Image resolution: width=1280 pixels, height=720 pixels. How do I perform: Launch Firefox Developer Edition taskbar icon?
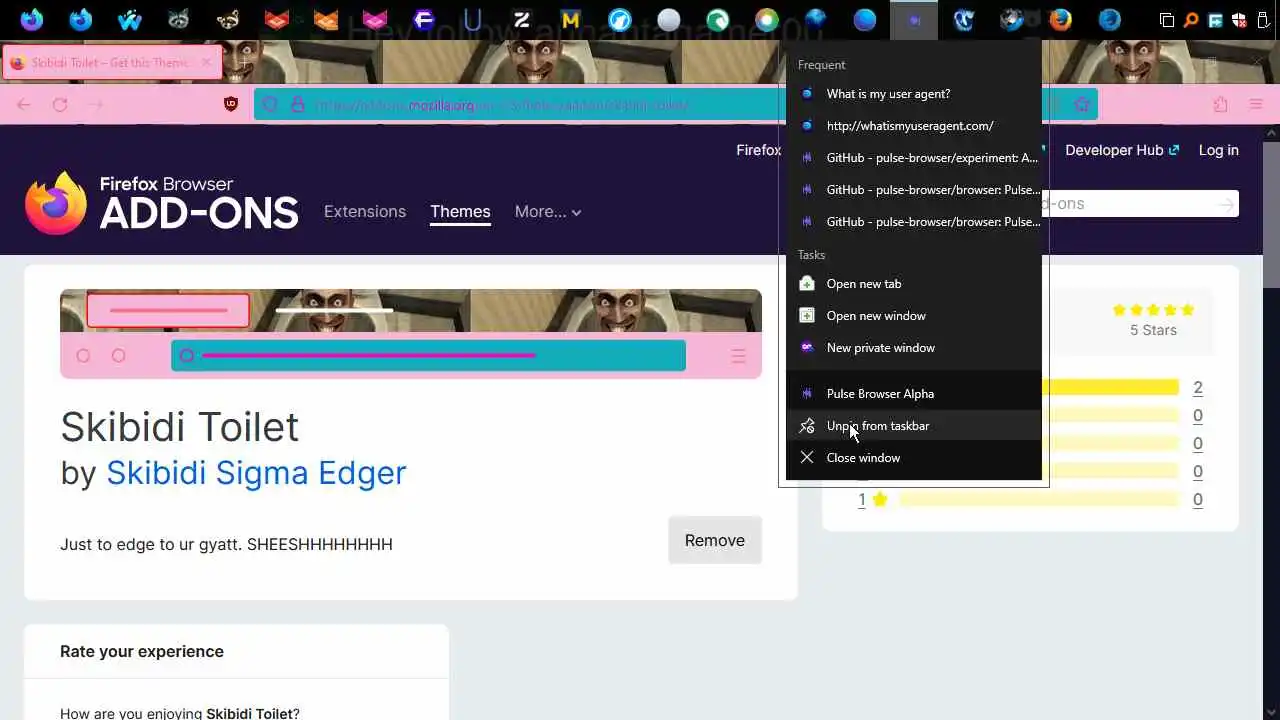click(x=80, y=19)
